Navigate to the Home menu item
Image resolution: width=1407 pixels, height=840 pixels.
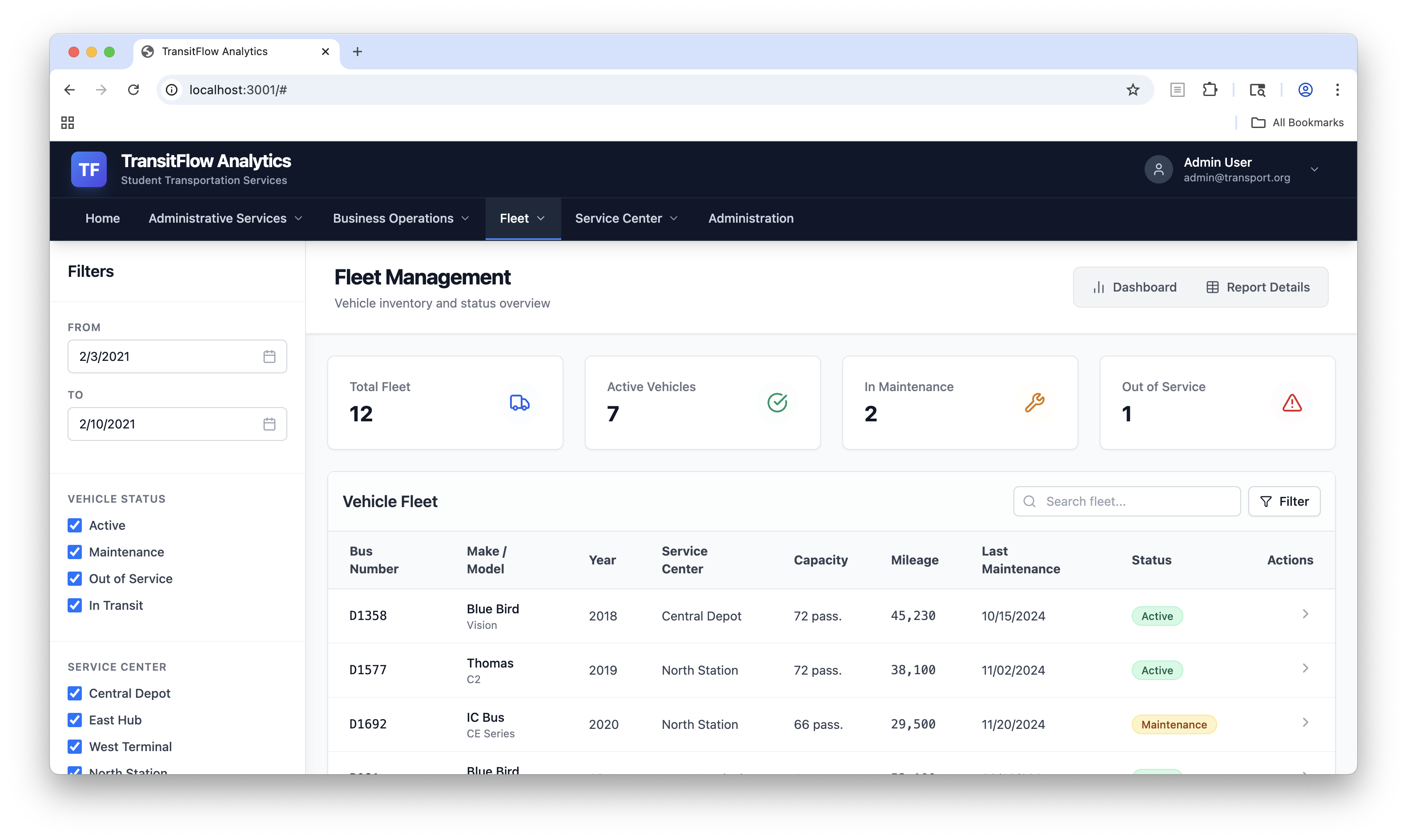pyautogui.click(x=102, y=218)
